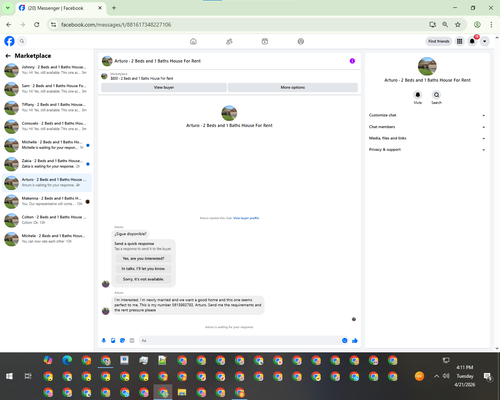Click Arturo profile thumbnail in right panel
Screen dimensions: 500x400
click(x=427, y=66)
